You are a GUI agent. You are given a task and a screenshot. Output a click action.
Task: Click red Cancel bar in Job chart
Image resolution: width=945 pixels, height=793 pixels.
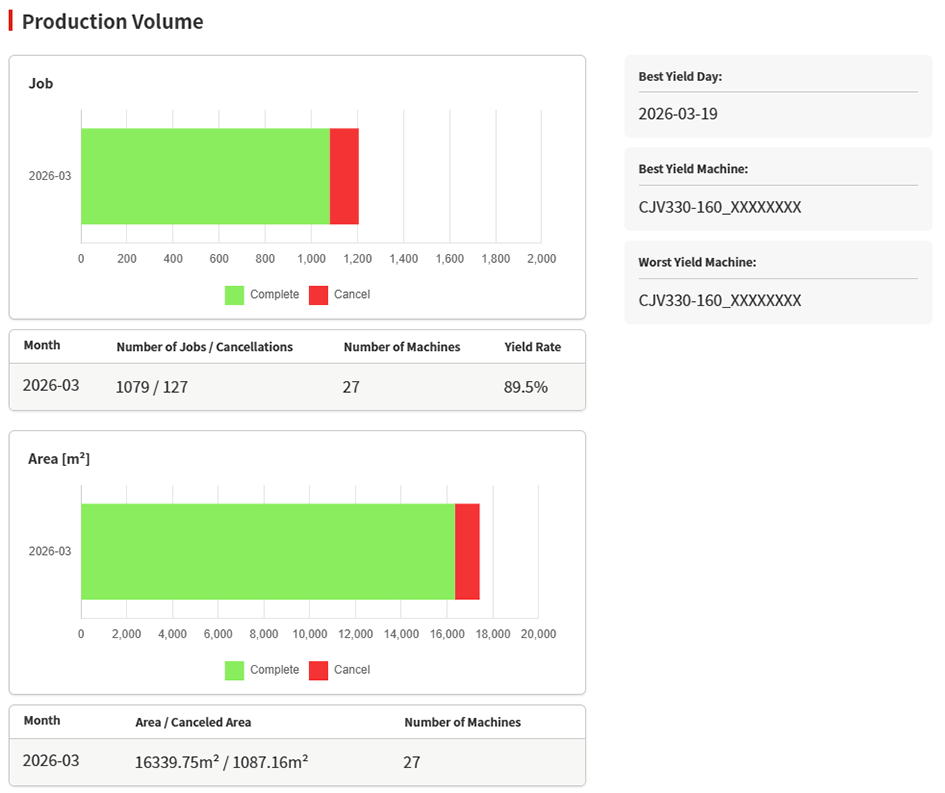[344, 177]
